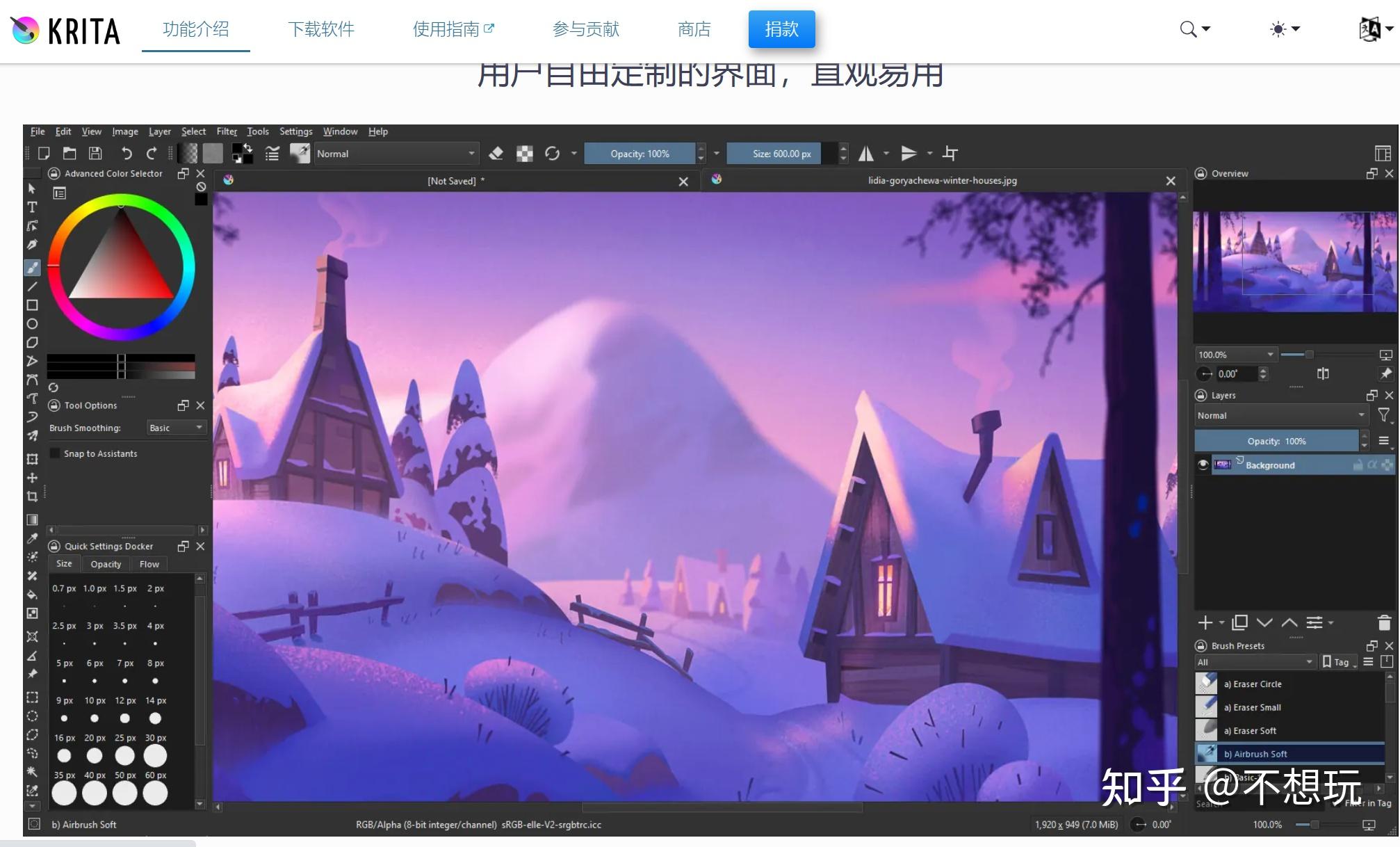Click the wrap-around mode icon
This screenshot has height=847, width=1400.
coord(950,154)
